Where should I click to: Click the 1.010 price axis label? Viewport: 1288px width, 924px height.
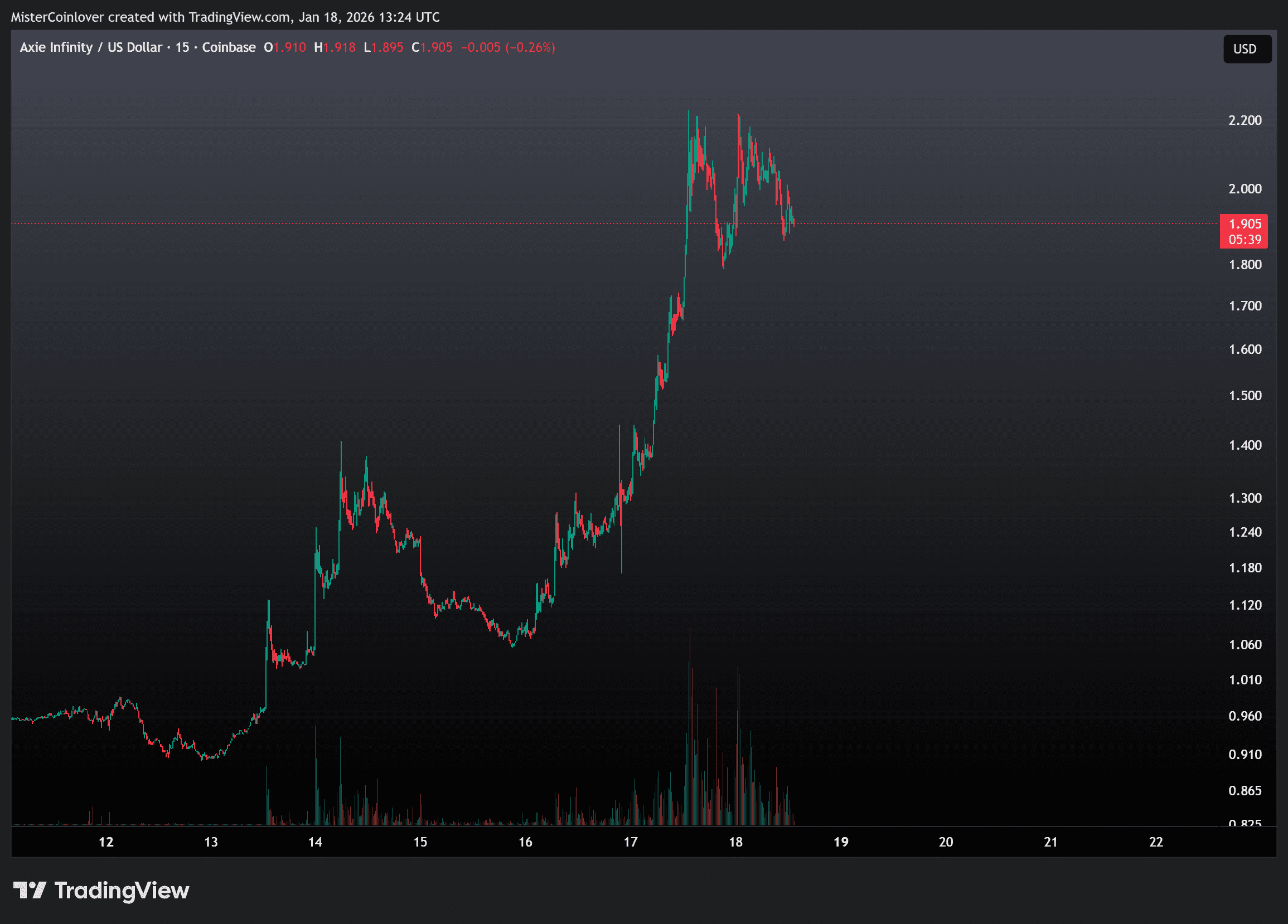coord(1245,680)
